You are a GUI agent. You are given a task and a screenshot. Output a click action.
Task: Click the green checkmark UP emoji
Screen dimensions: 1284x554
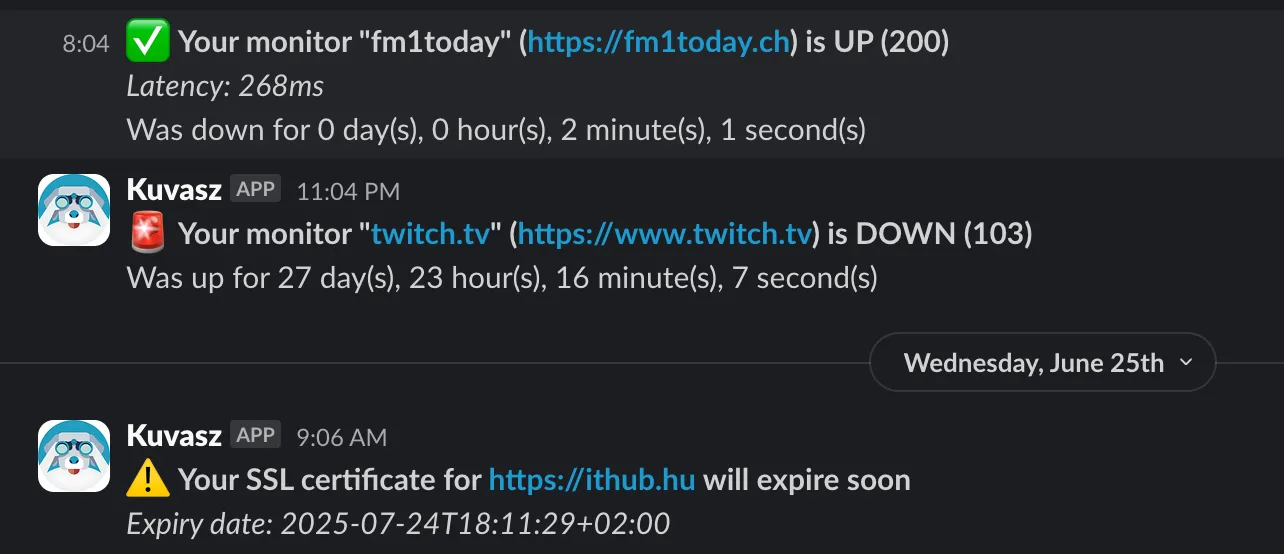pos(147,43)
